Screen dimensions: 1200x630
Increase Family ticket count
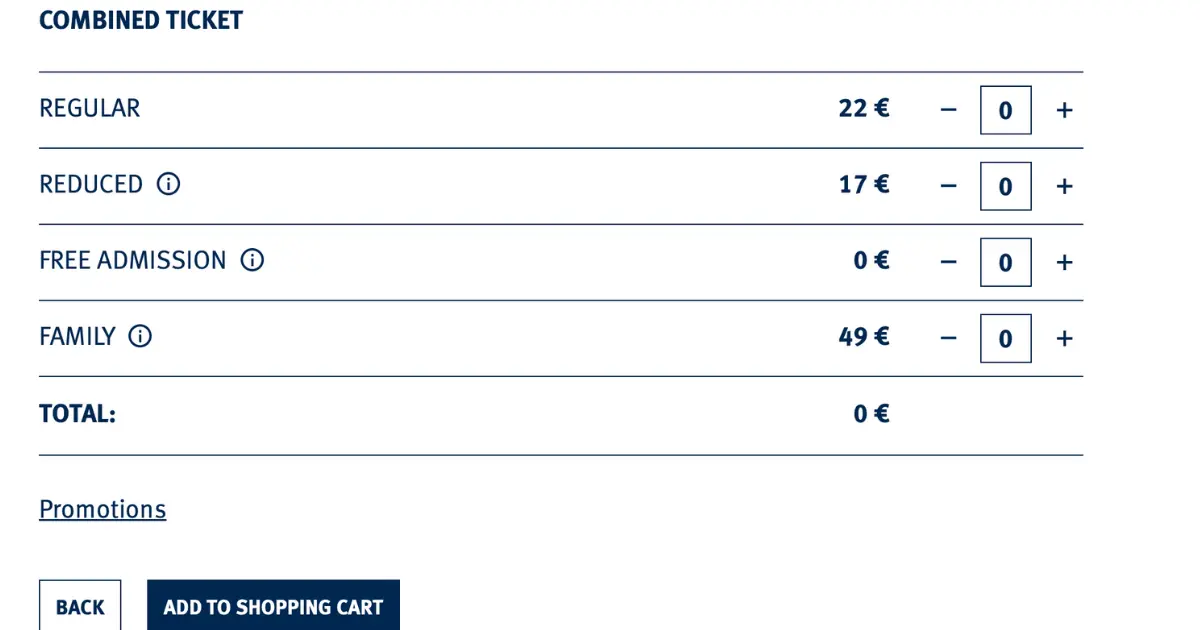click(1064, 339)
